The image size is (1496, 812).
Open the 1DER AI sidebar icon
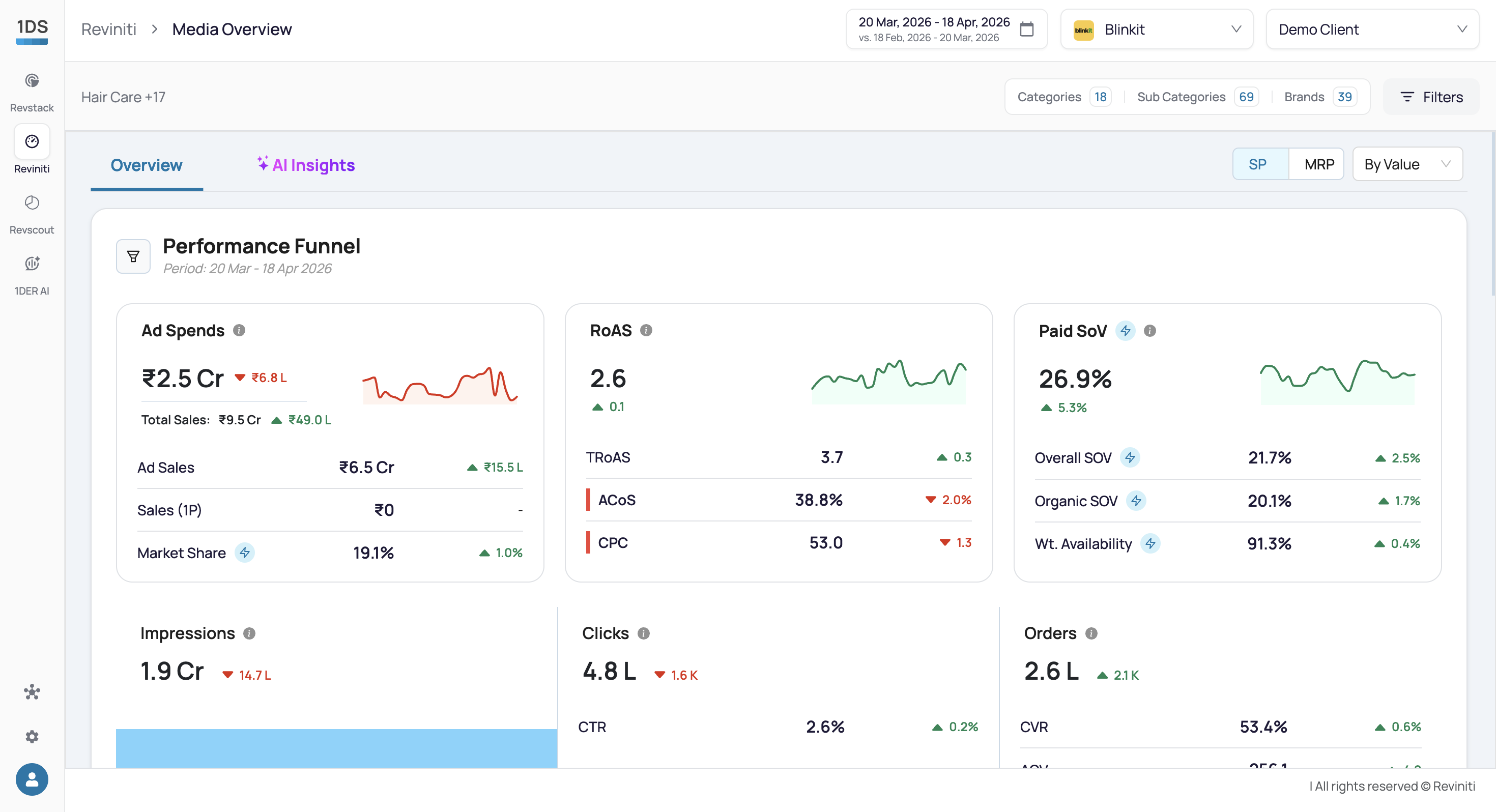(32, 264)
